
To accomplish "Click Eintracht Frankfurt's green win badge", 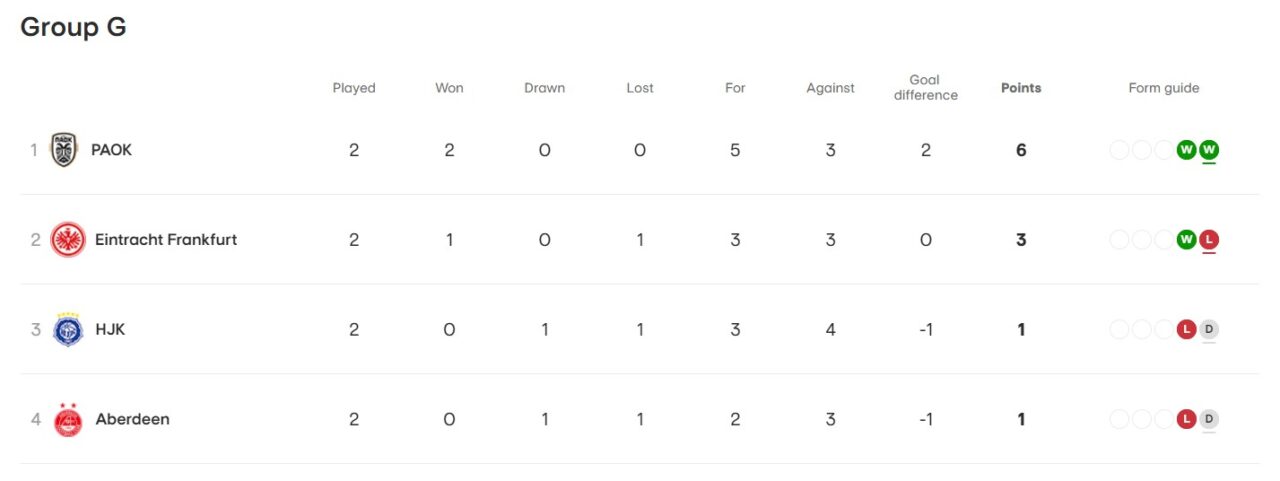I will click(x=1187, y=240).
